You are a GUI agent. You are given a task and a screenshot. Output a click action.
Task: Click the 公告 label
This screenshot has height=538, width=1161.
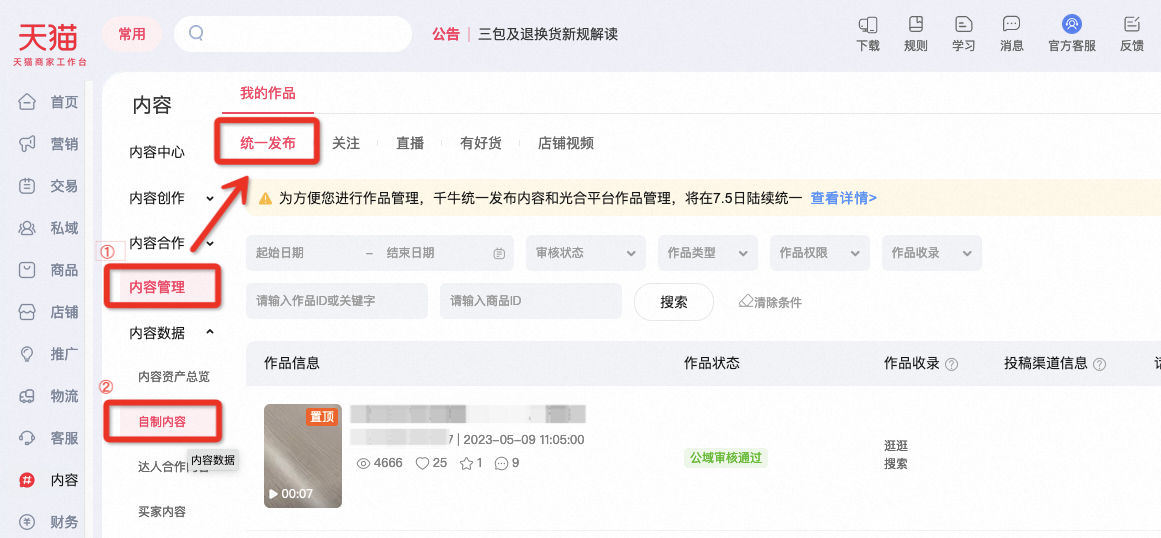tap(446, 34)
